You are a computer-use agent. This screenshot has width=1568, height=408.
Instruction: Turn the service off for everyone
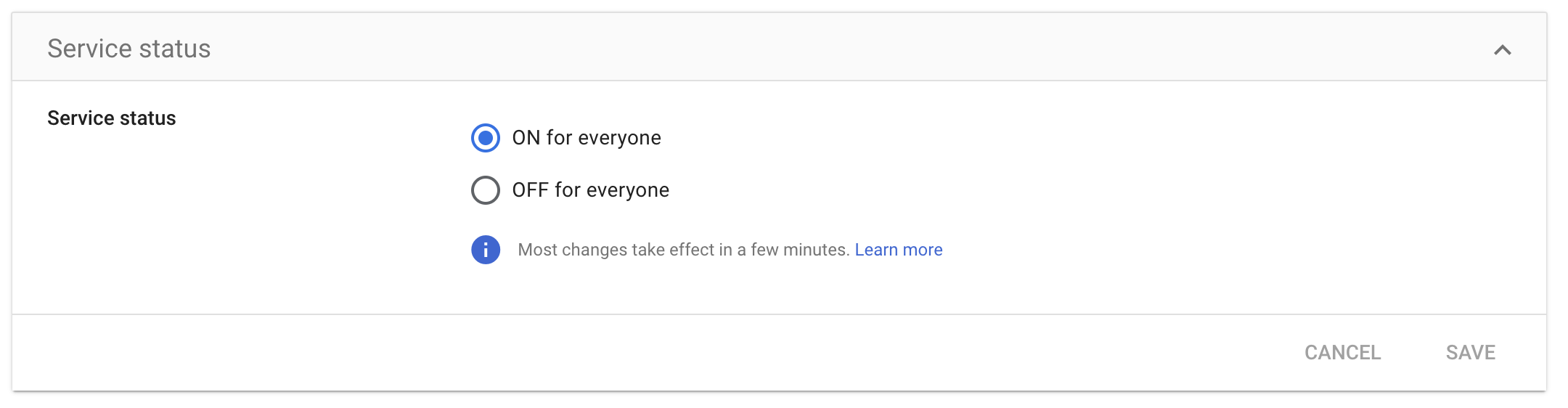click(x=486, y=190)
